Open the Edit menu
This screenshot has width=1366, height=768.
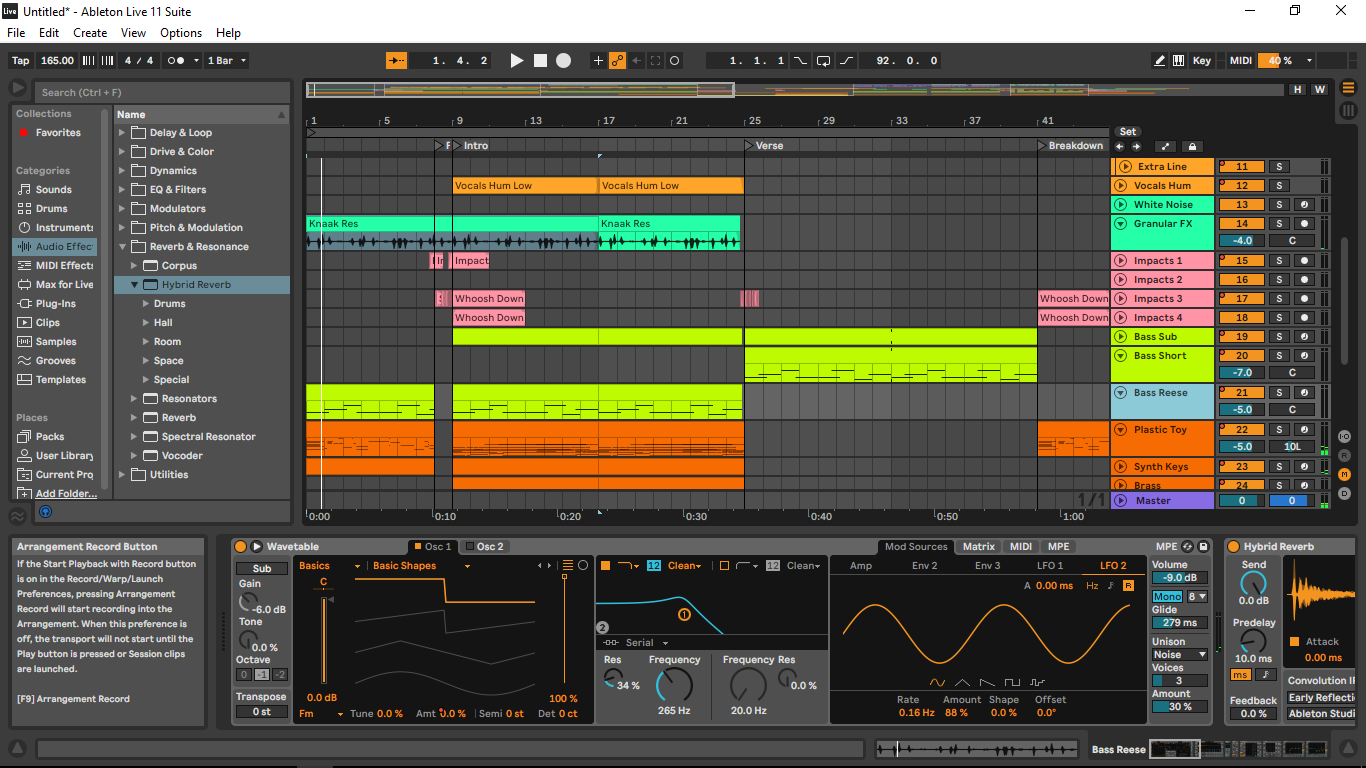coord(49,33)
